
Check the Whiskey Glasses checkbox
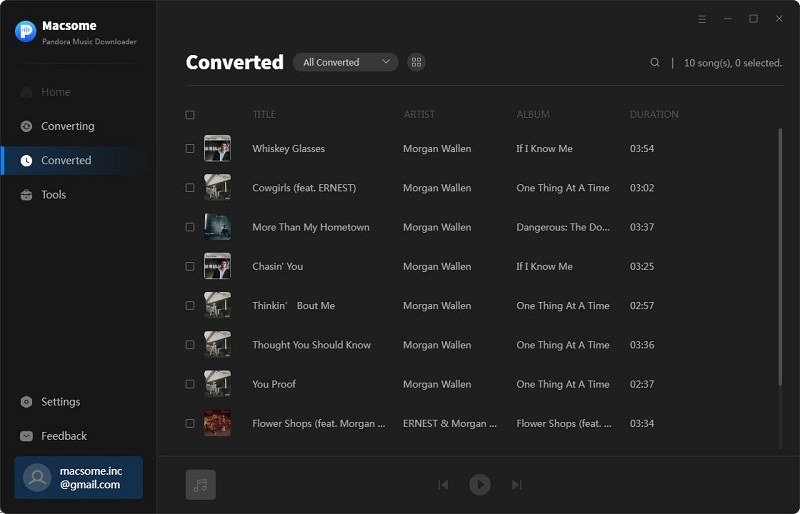pyautogui.click(x=190, y=149)
